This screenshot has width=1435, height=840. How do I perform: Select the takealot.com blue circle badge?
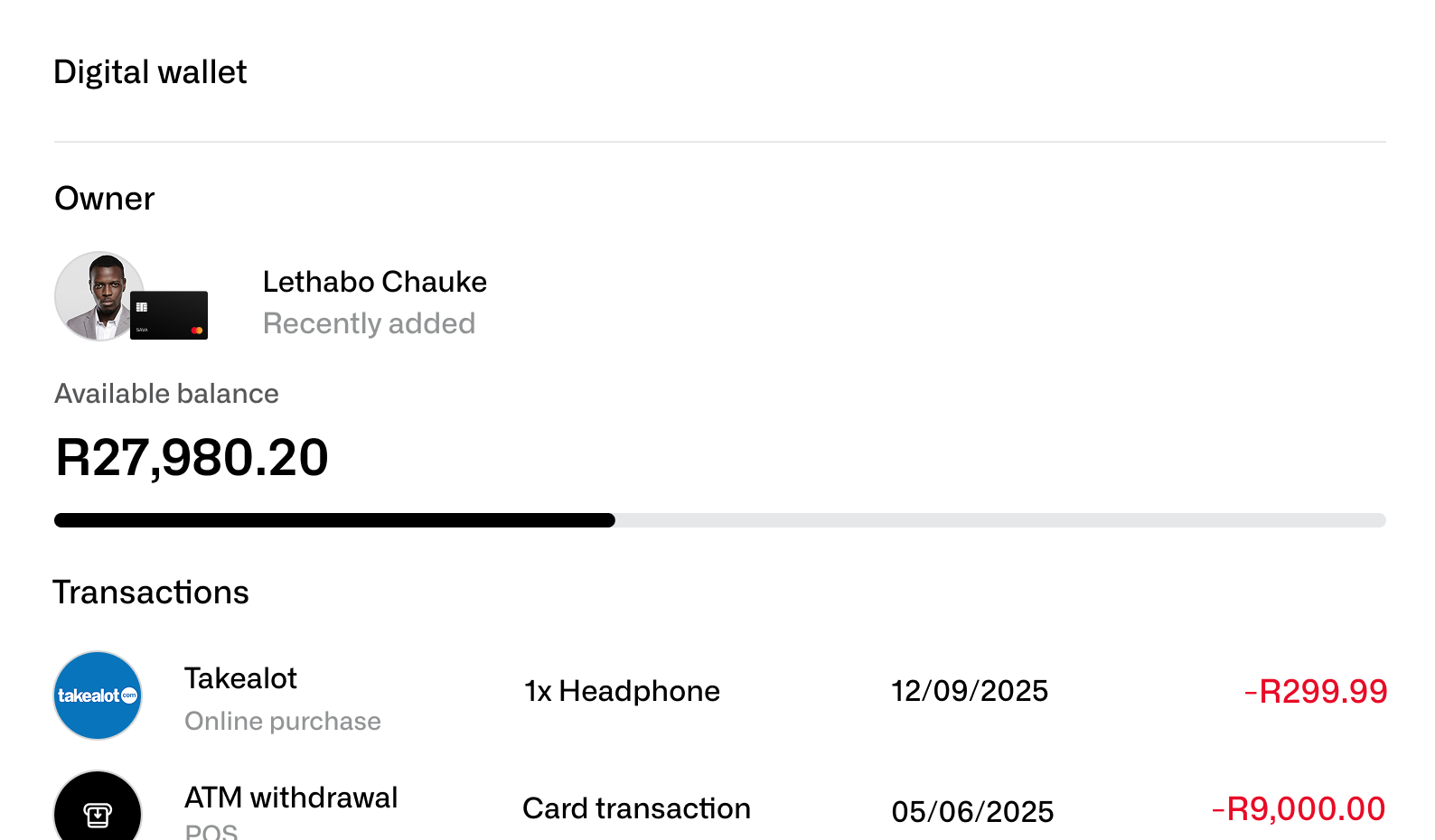coord(97,695)
